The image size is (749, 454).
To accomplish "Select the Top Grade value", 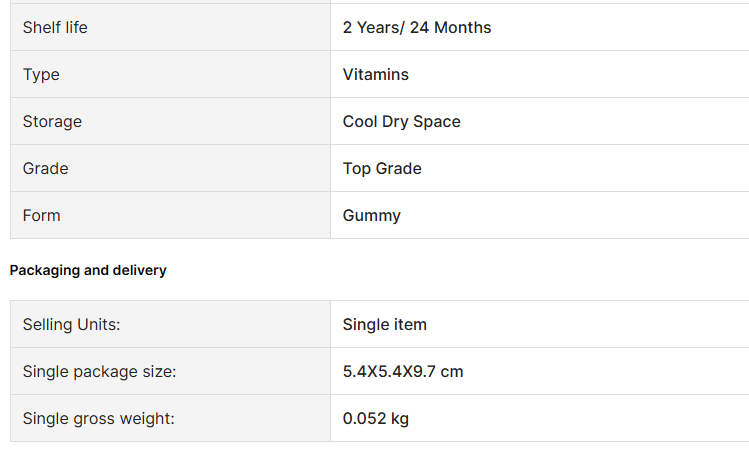I will (382, 169).
